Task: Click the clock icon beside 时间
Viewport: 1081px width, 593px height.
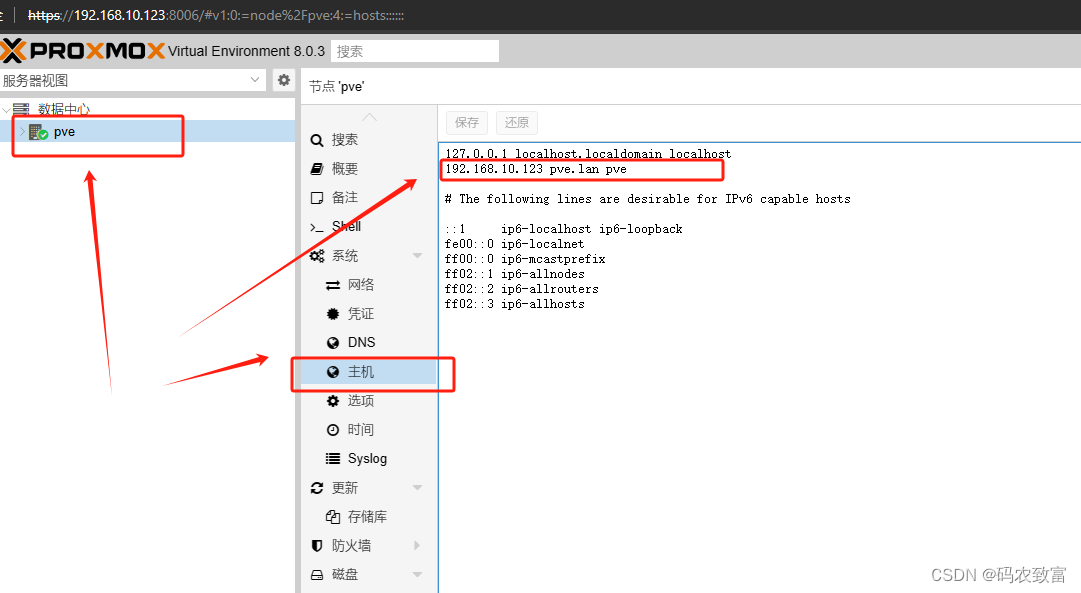Action: point(332,430)
